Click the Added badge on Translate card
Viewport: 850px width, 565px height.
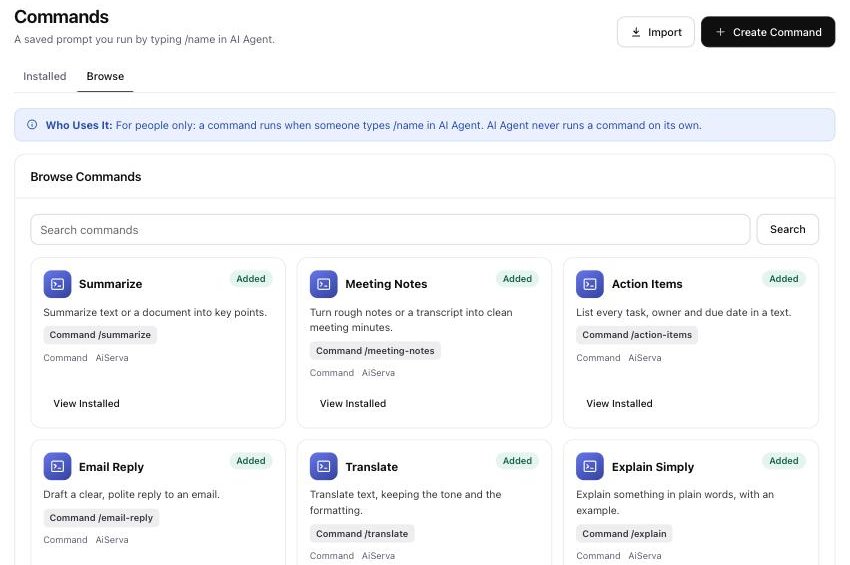517,461
